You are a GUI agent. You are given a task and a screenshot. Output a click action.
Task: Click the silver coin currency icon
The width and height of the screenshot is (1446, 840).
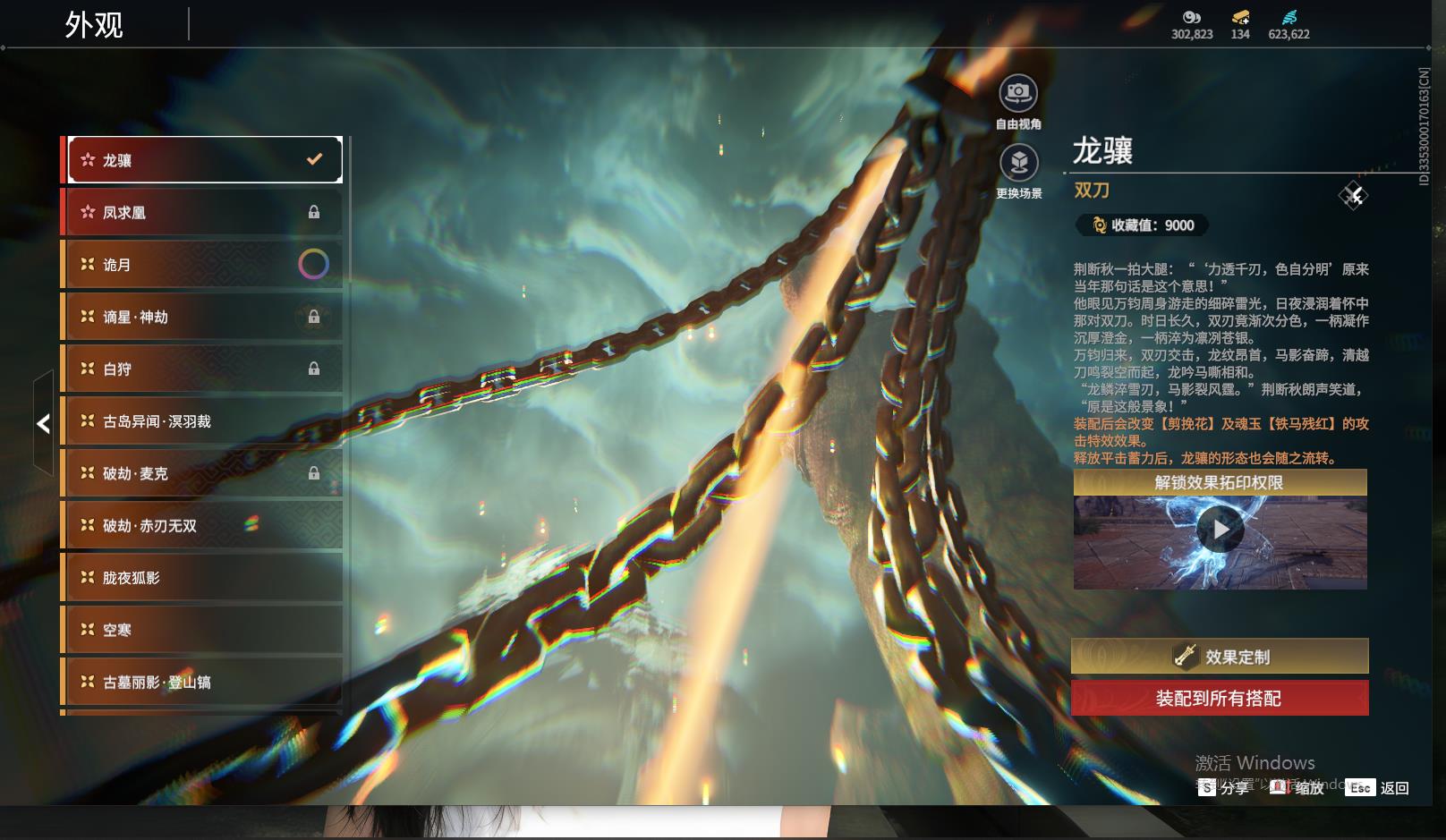[1191, 17]
